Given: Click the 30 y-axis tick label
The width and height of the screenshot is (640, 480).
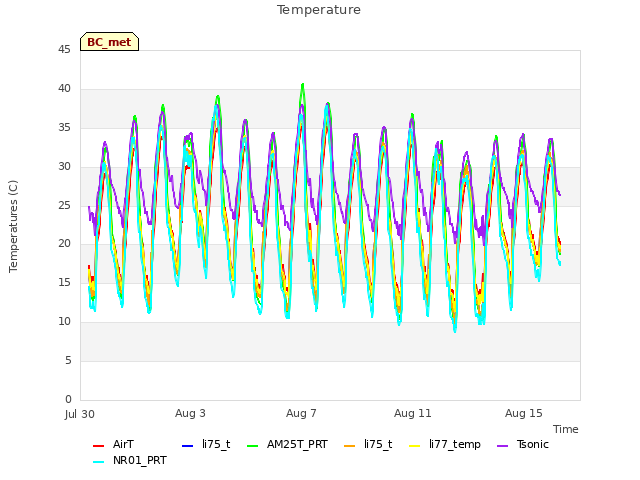Looking at the screenshot, I should pos(64,167).
